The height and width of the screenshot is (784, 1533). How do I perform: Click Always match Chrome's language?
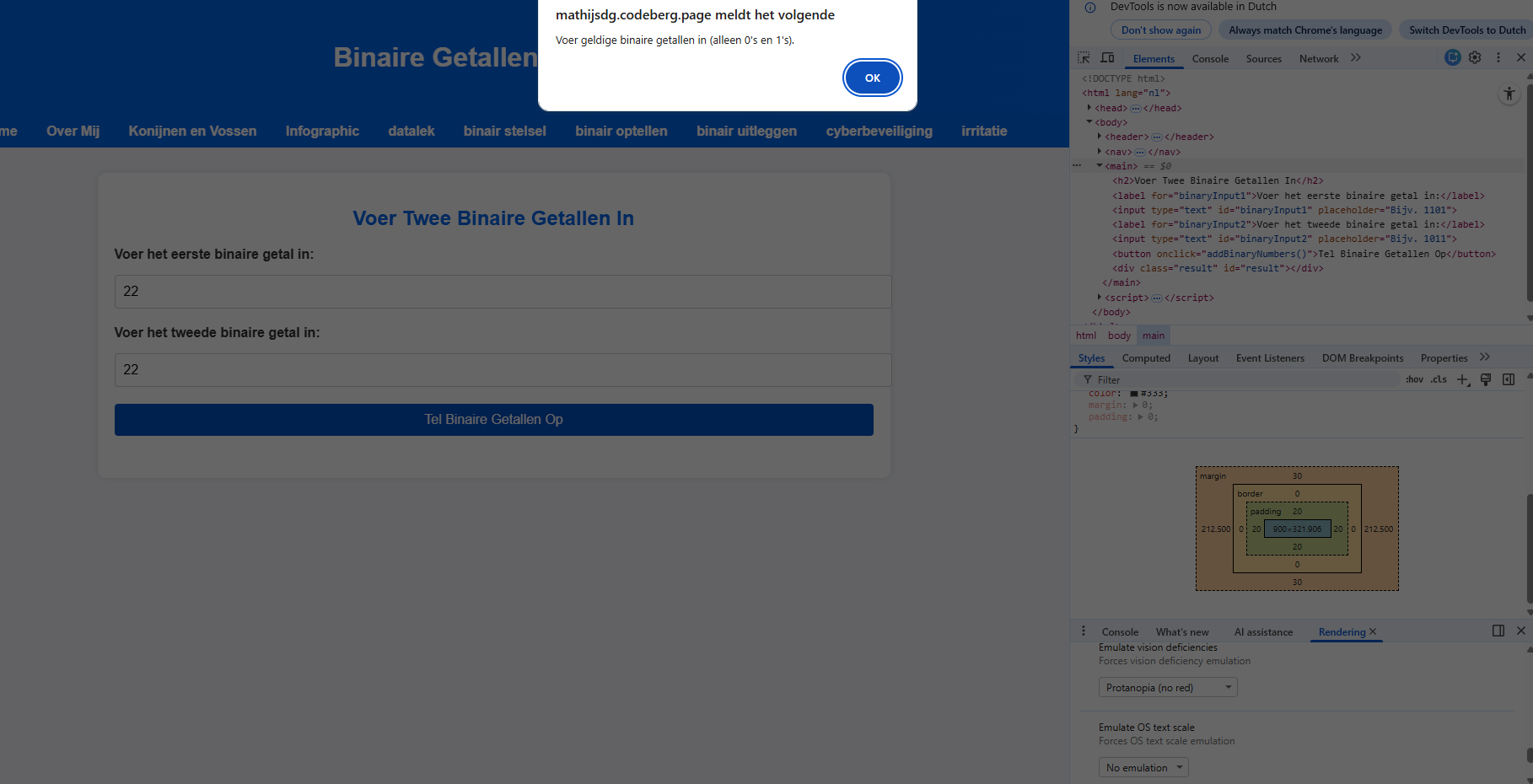1305,30
